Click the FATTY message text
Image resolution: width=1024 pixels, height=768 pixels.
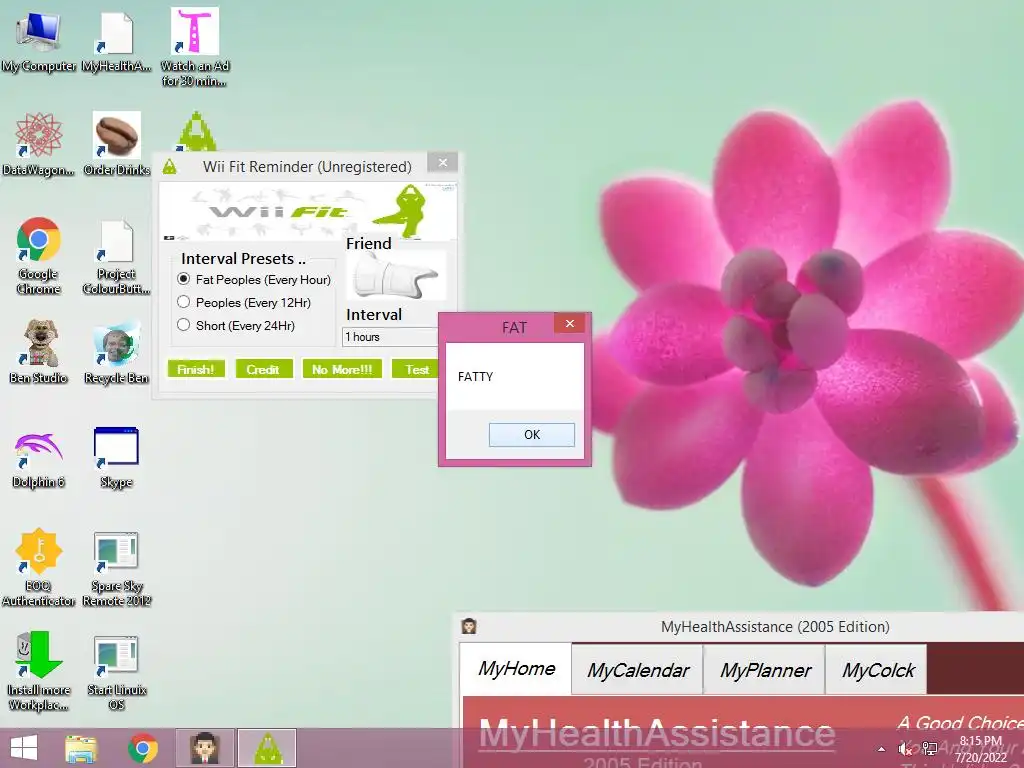[x=475, y=377]
